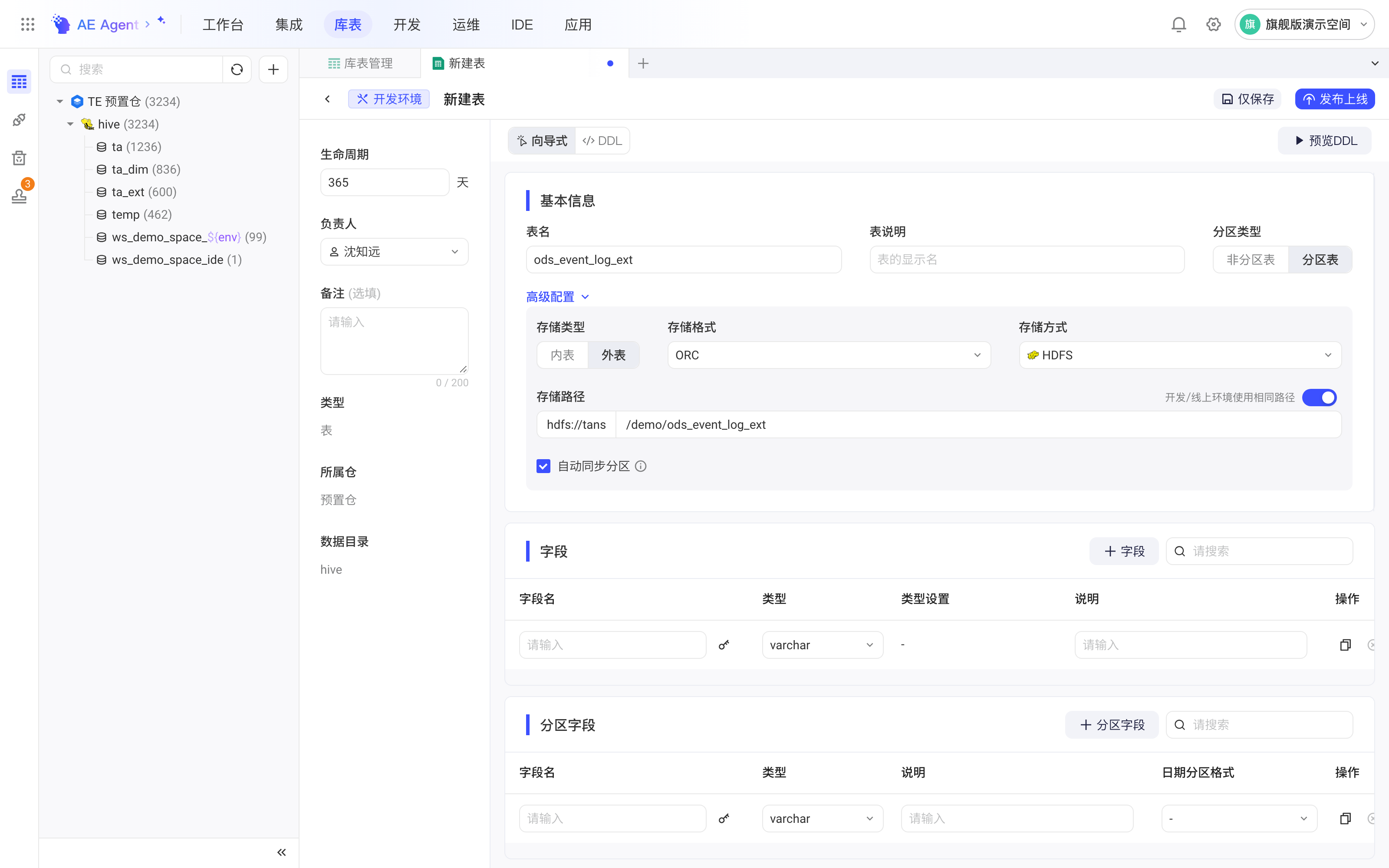Viewport: 1389px width, 868px height.
Task: Open the 日期分区格式 dropdown
Action: [x=1239, y=819]
